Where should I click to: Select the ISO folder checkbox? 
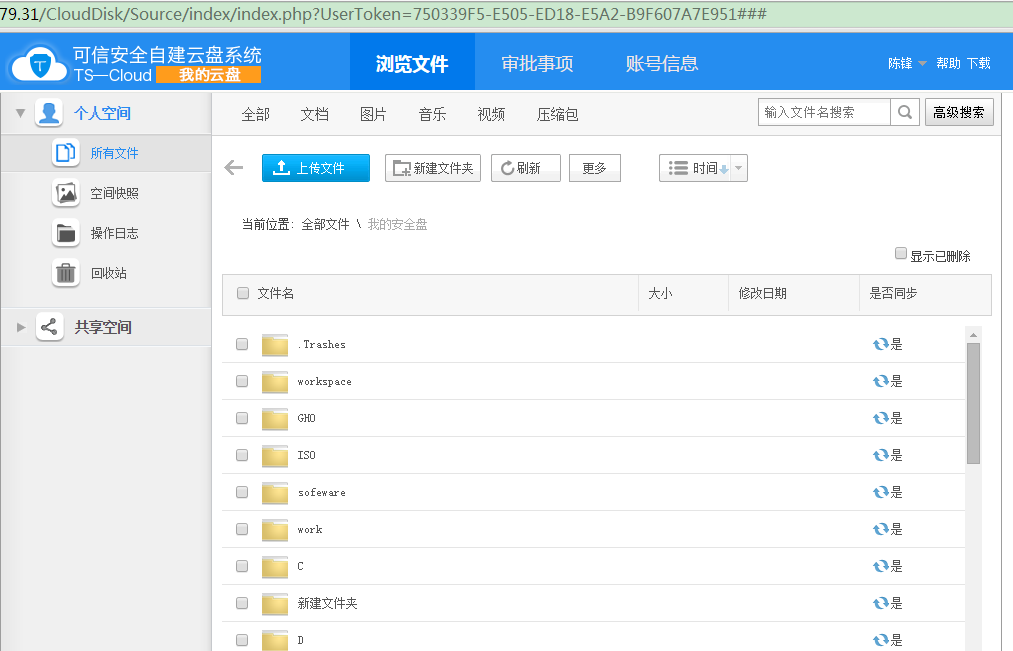(242, 455)
